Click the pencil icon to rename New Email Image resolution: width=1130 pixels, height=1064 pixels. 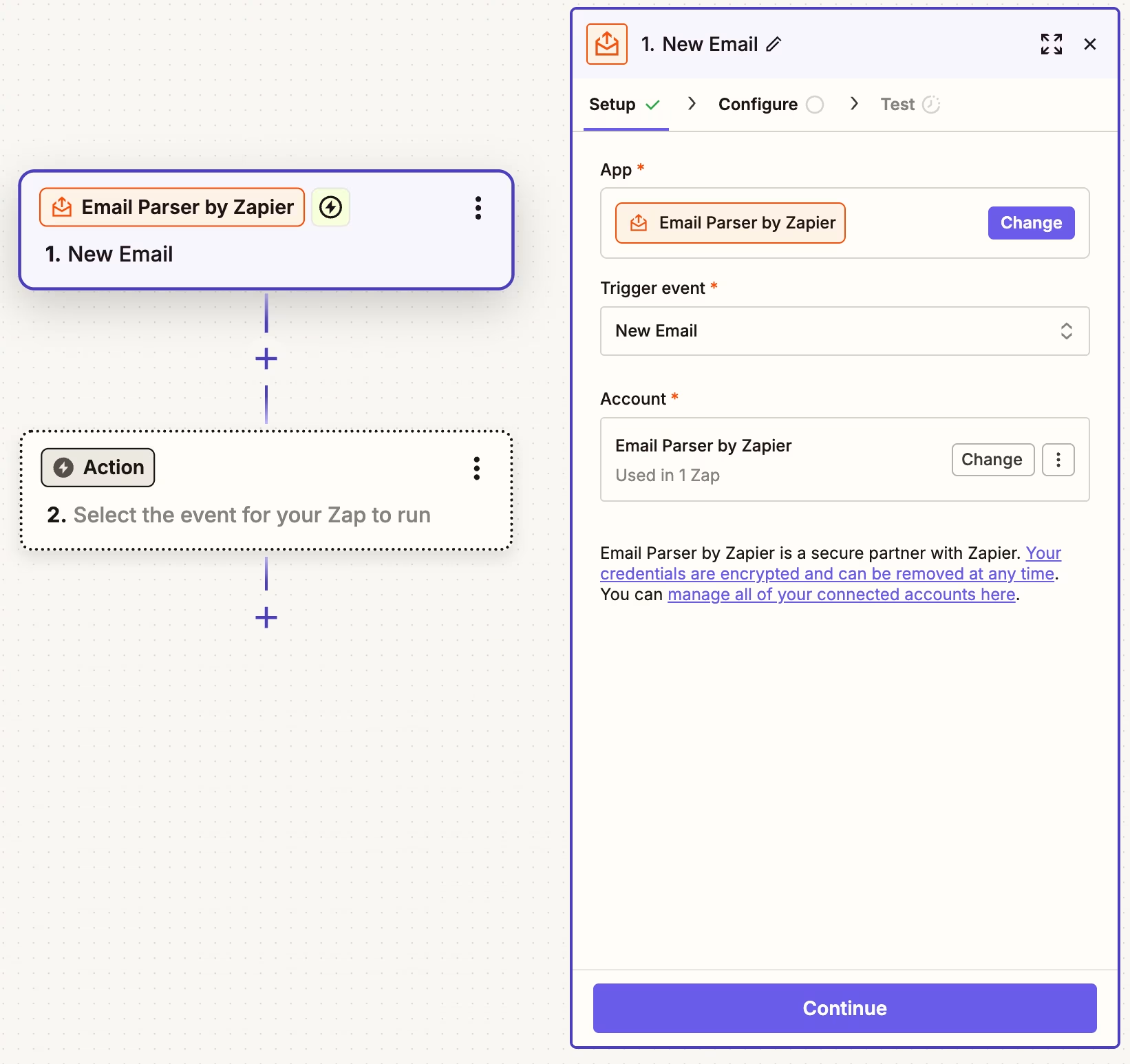[x=774, y=44]
